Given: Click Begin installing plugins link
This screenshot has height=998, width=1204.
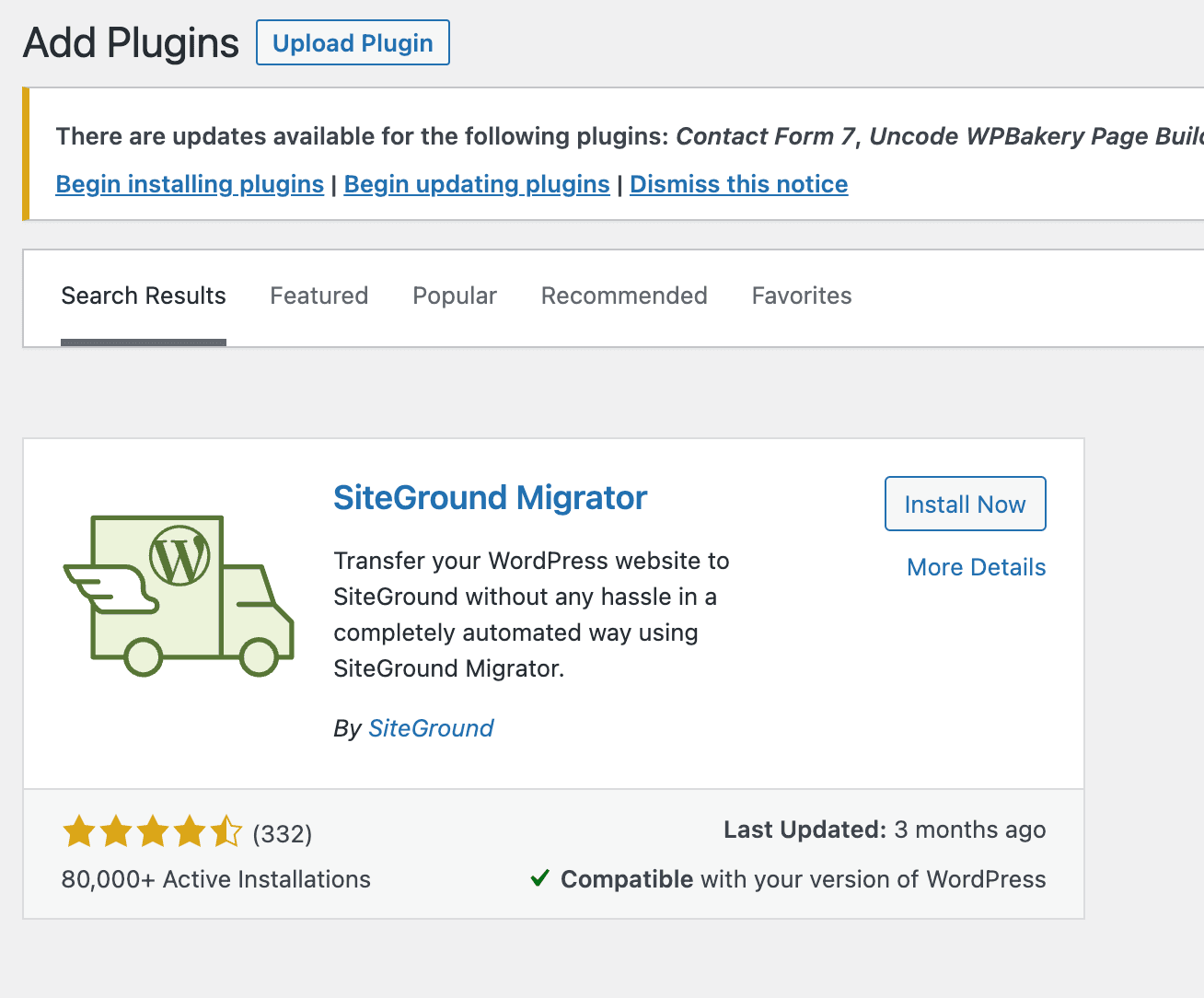Looking at the screenshot, I should click(x=190, y=184).
